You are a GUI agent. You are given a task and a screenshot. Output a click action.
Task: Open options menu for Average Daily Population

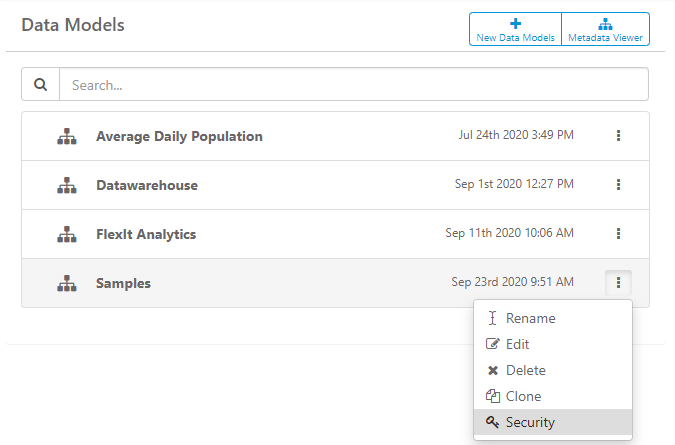coord(618,136)
